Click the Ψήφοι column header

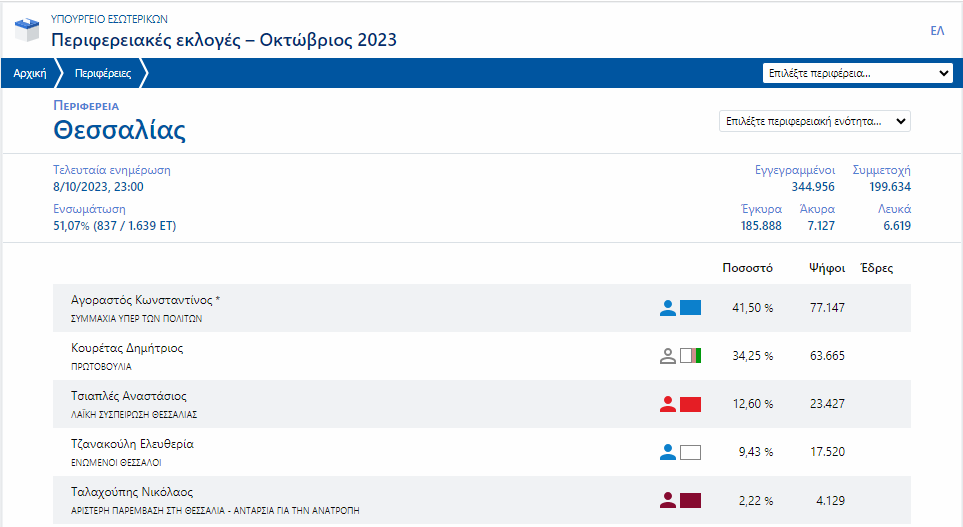[827, 268]
